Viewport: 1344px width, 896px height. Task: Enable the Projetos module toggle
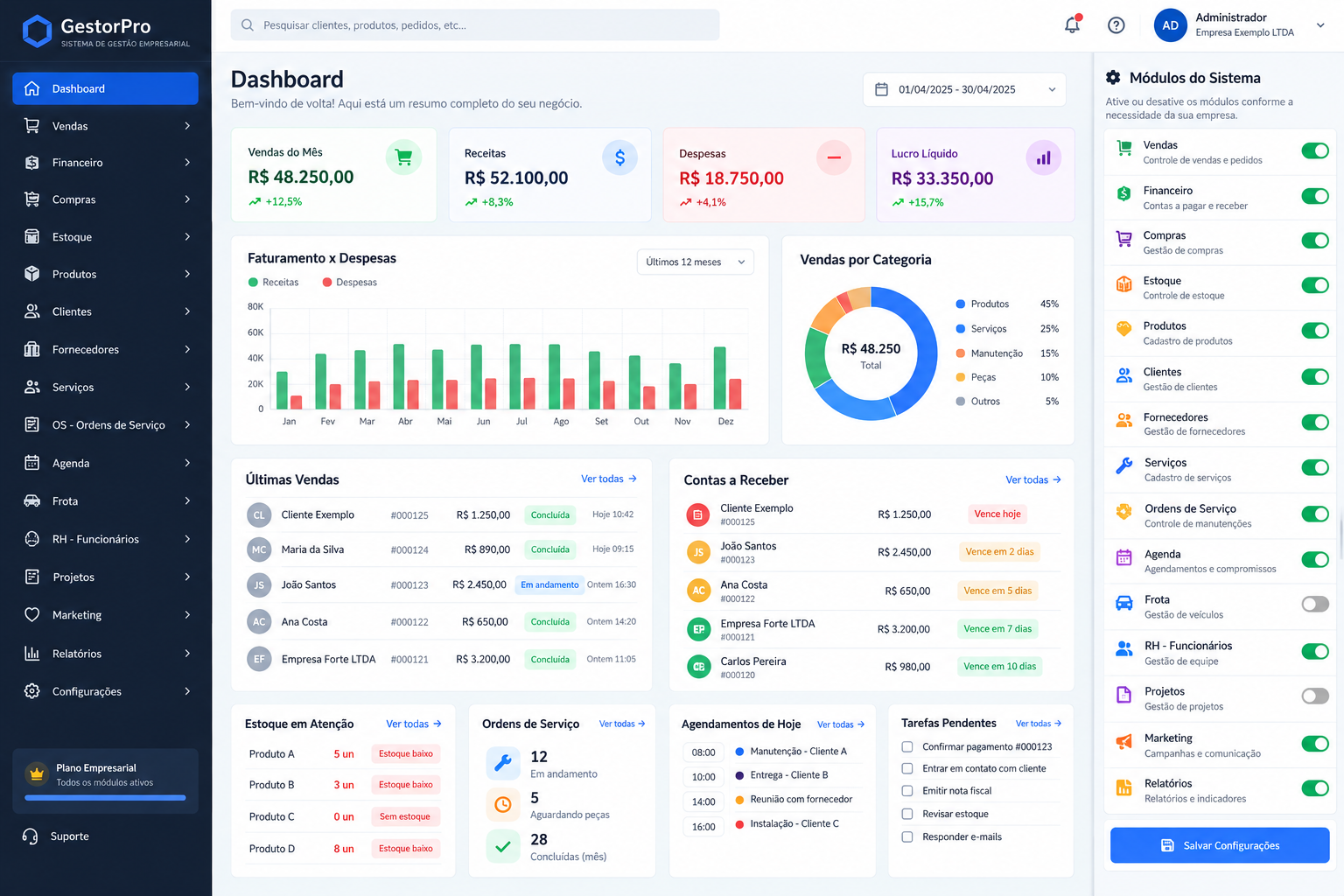(x=1315, y=696)
